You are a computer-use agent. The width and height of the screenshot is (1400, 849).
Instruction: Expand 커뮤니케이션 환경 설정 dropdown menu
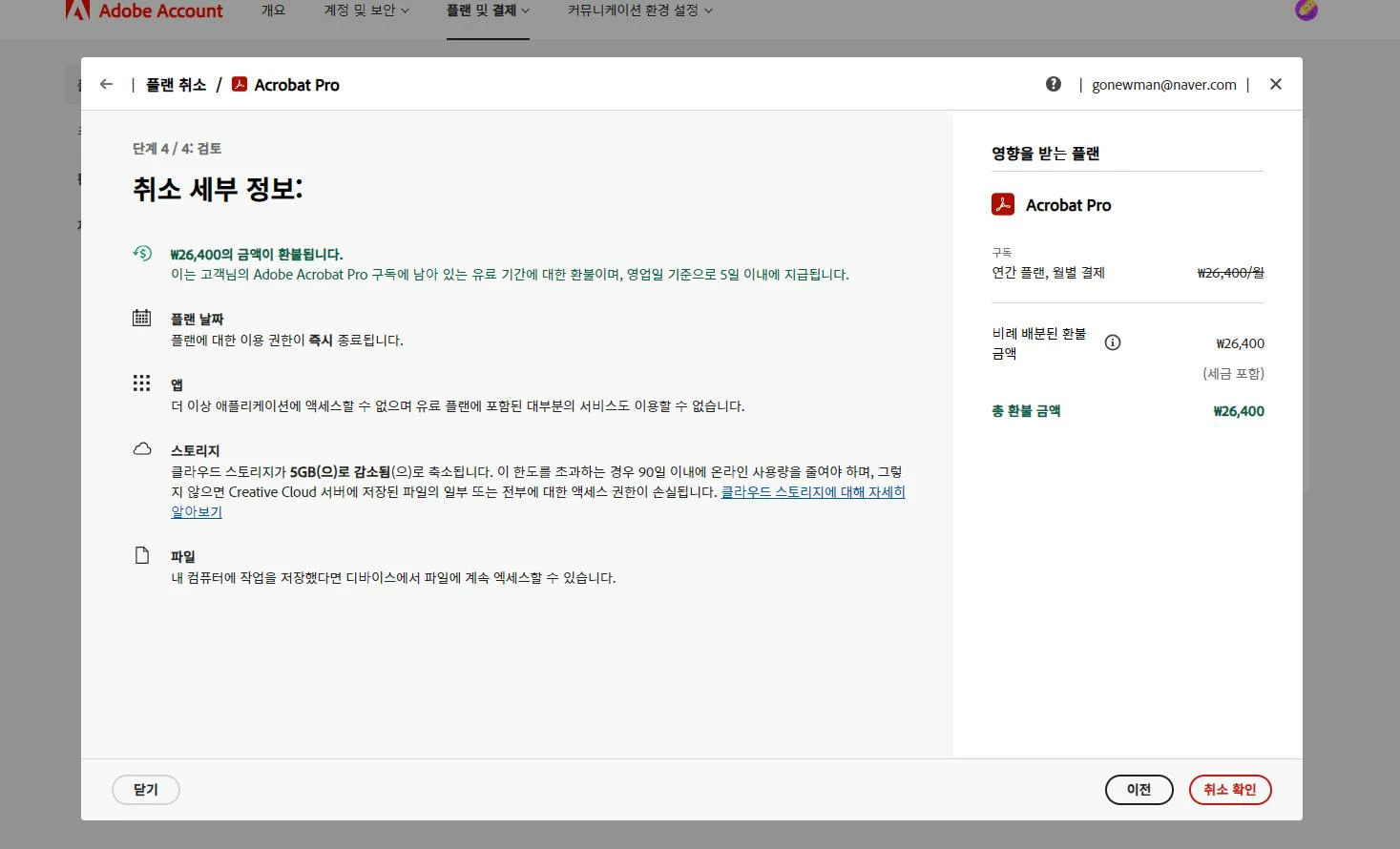pyautogui.click(x=640, y=10)
